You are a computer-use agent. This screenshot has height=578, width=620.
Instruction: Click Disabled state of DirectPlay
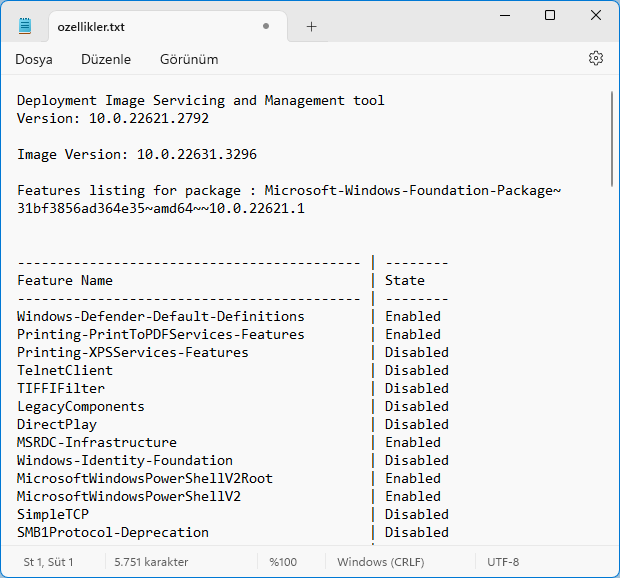click(417, 424)
